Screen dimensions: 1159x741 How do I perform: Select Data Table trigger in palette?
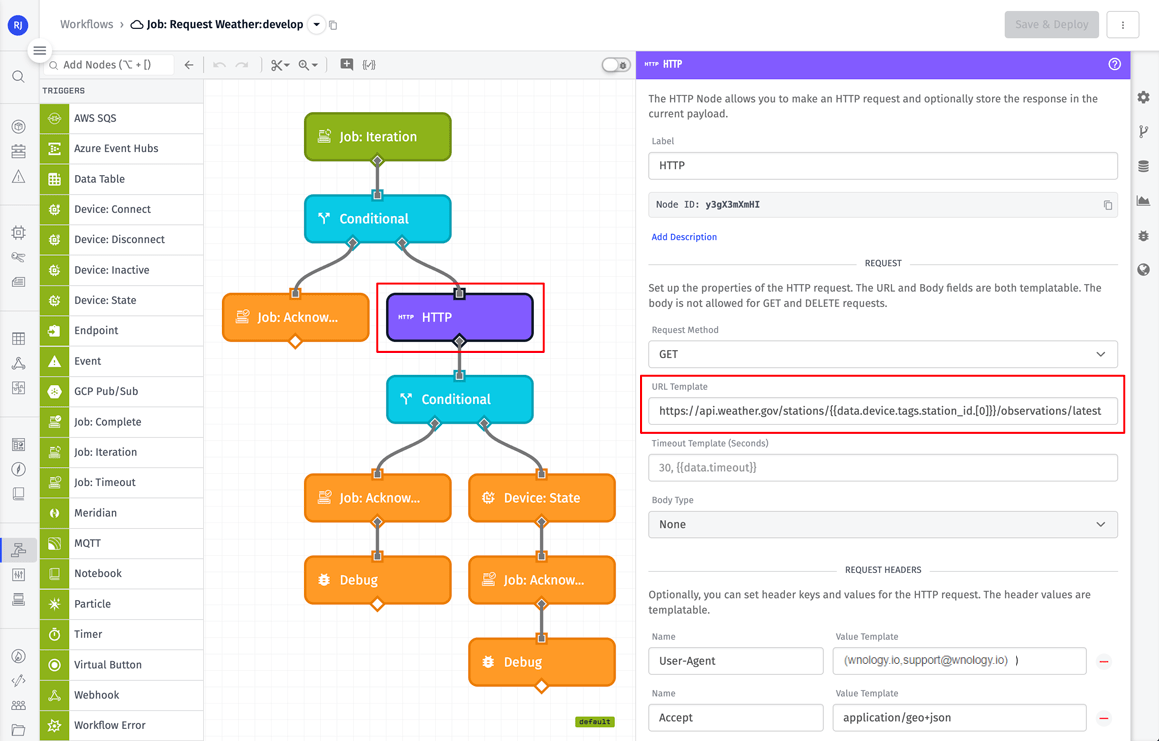pos(121,179)
